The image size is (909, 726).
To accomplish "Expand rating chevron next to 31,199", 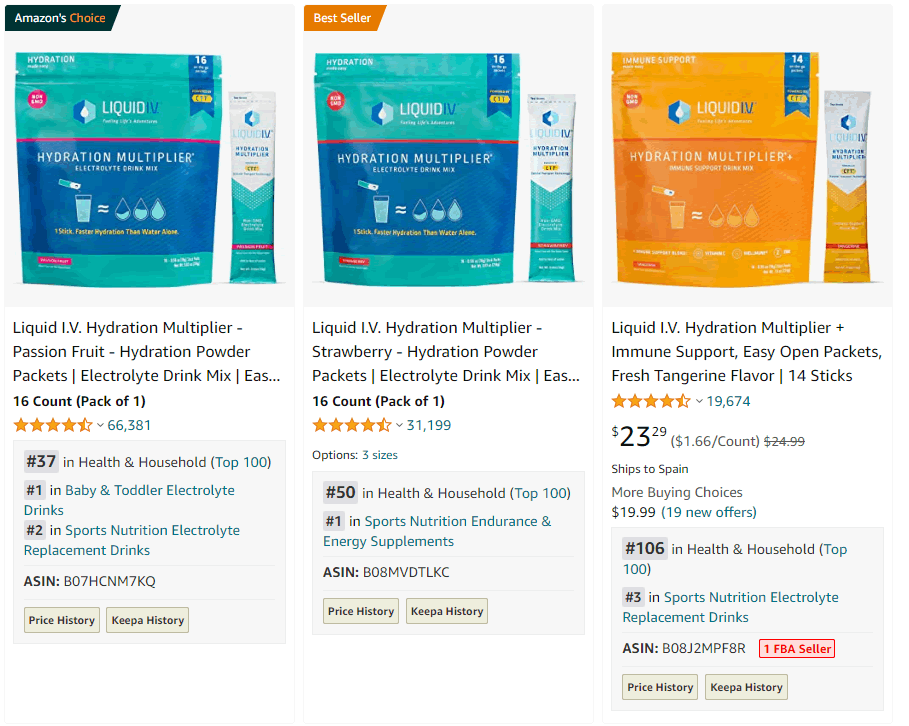I will click(x=399, y=426).
